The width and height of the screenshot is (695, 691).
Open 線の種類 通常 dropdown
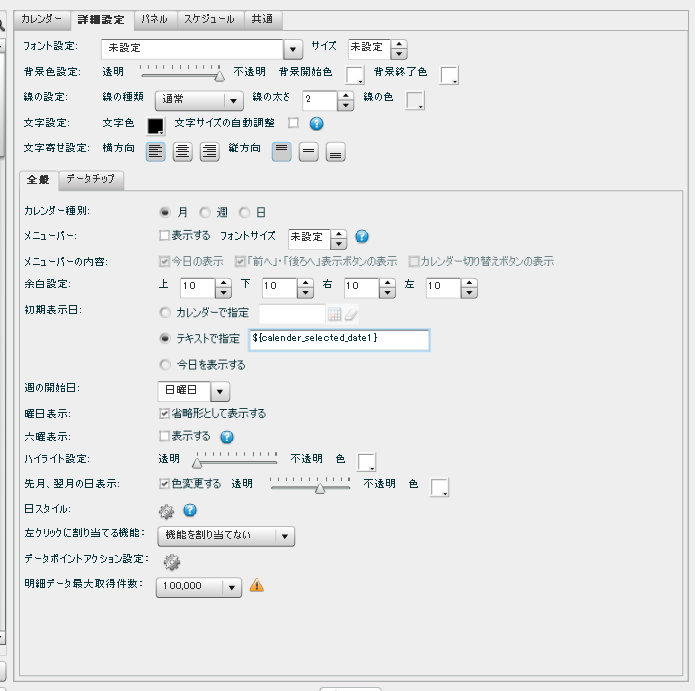click(x=199, y=101)
